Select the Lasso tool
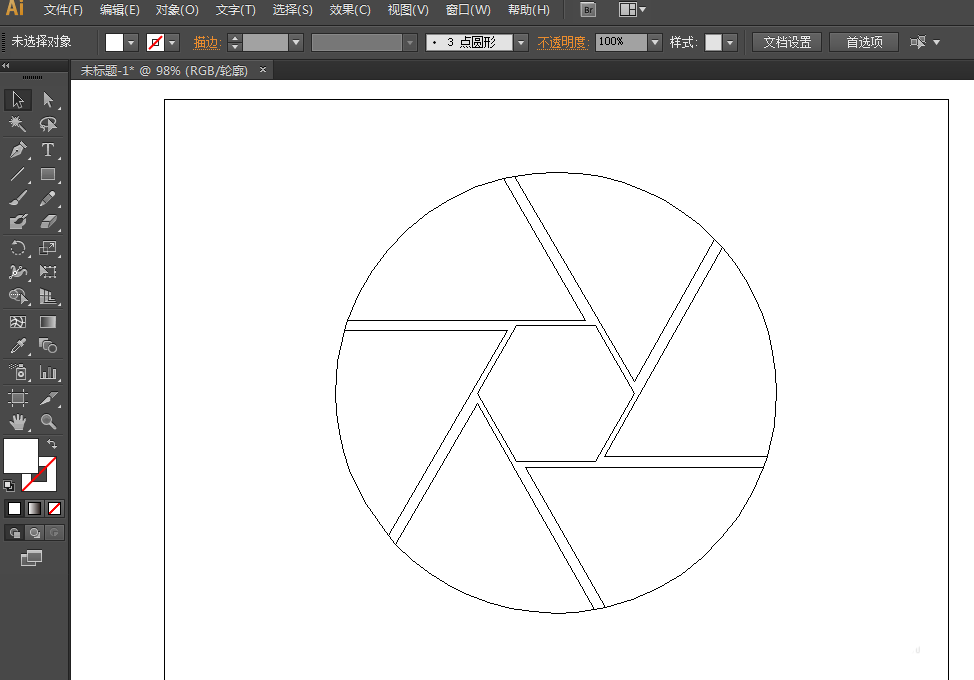Screen dimensions: 974x680 pos(48,124)
